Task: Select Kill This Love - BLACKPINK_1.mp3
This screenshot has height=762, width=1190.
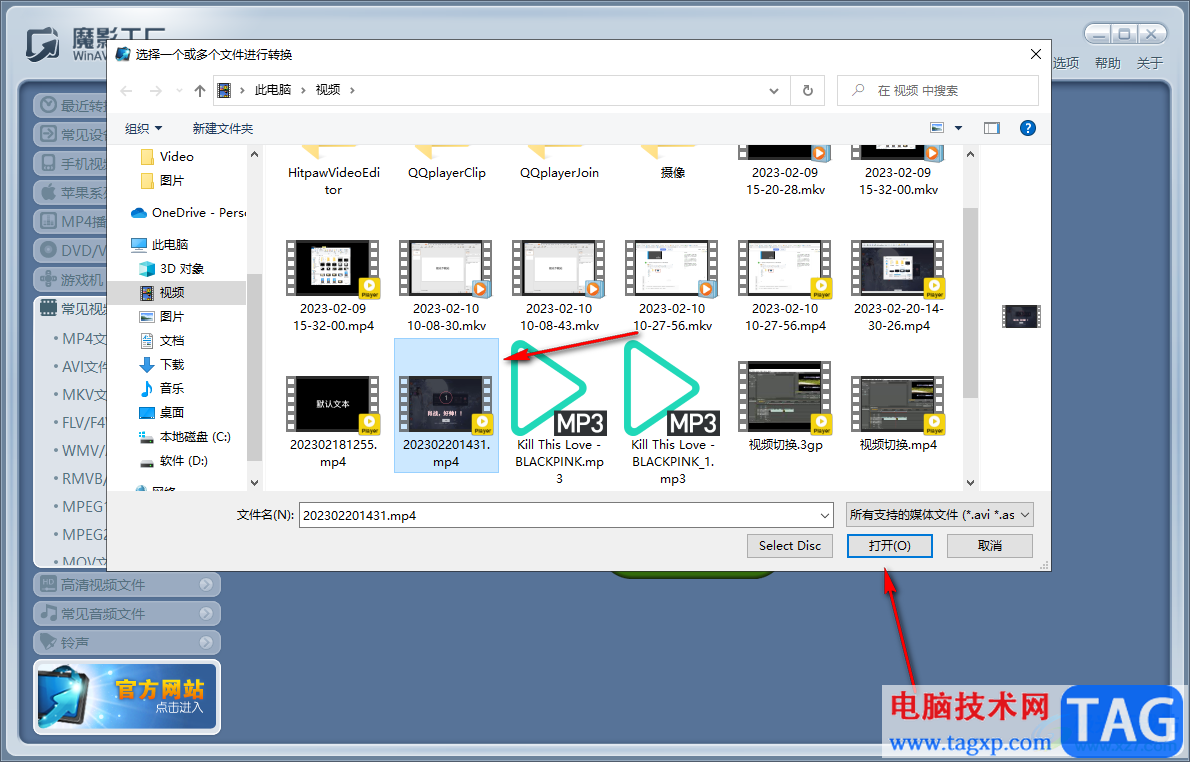Action: coord(672,412)
